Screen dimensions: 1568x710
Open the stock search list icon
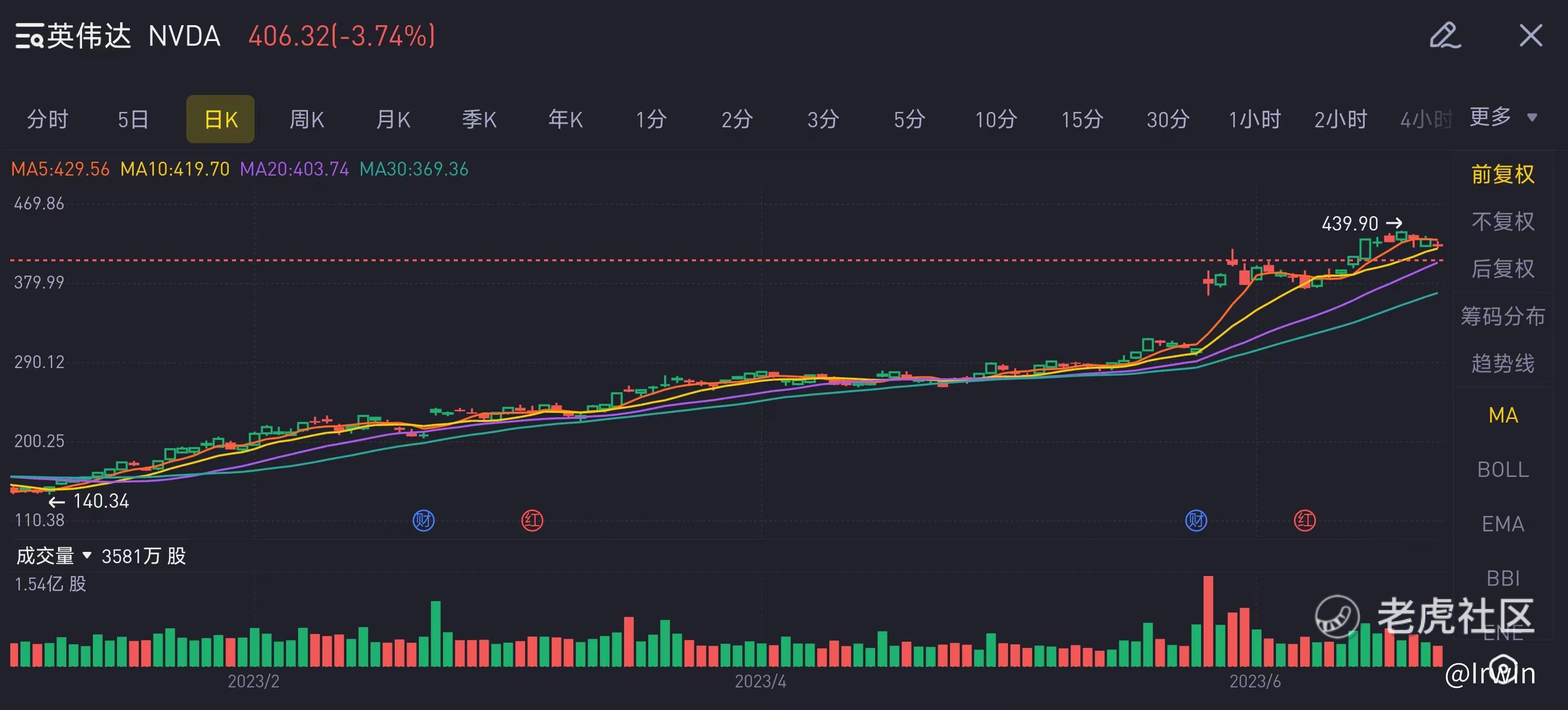click(x=29, y=36)
